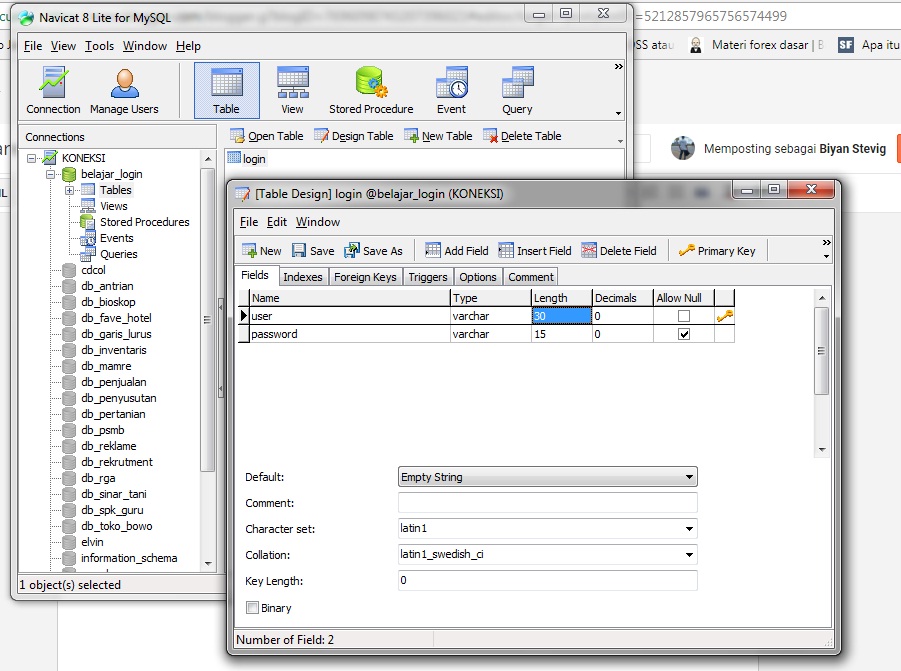
Task: Select the Table object icon
Action: coord(226,91)
